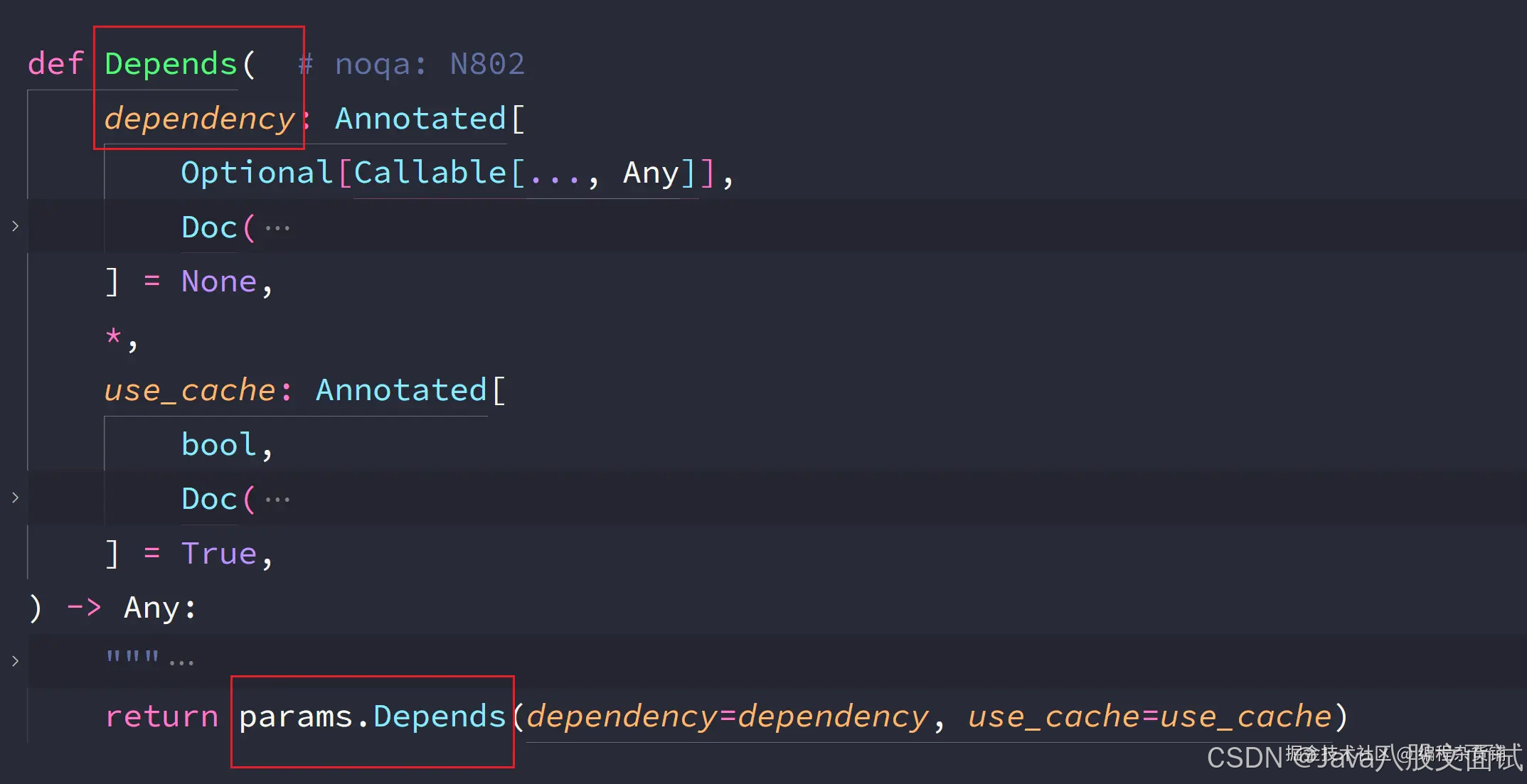Click use_cache parameter before Annotated
The height and width of the screenshot is (784, 1527).
[190, 390]
